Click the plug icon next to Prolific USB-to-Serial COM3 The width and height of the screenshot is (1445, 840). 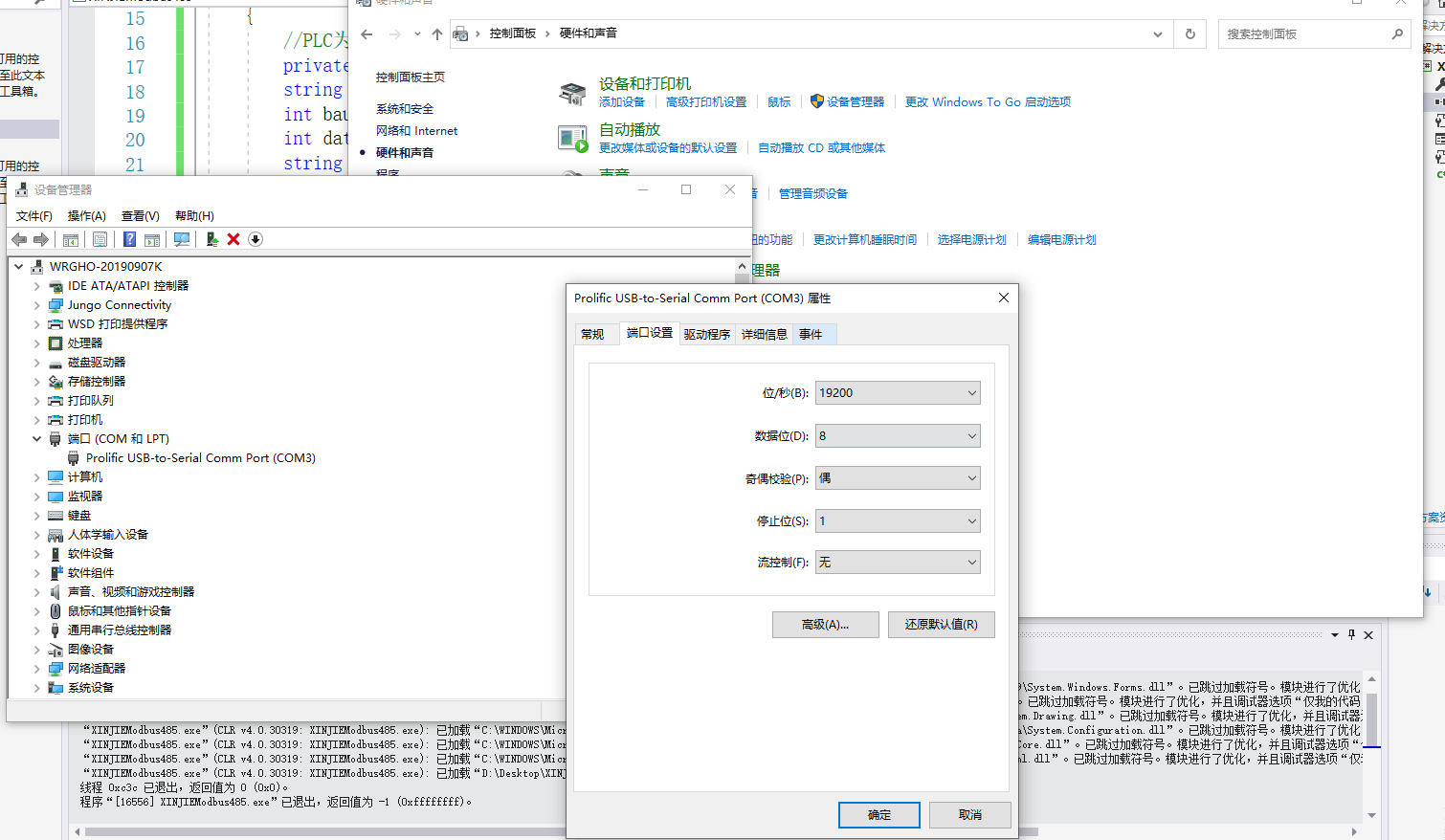74,458
